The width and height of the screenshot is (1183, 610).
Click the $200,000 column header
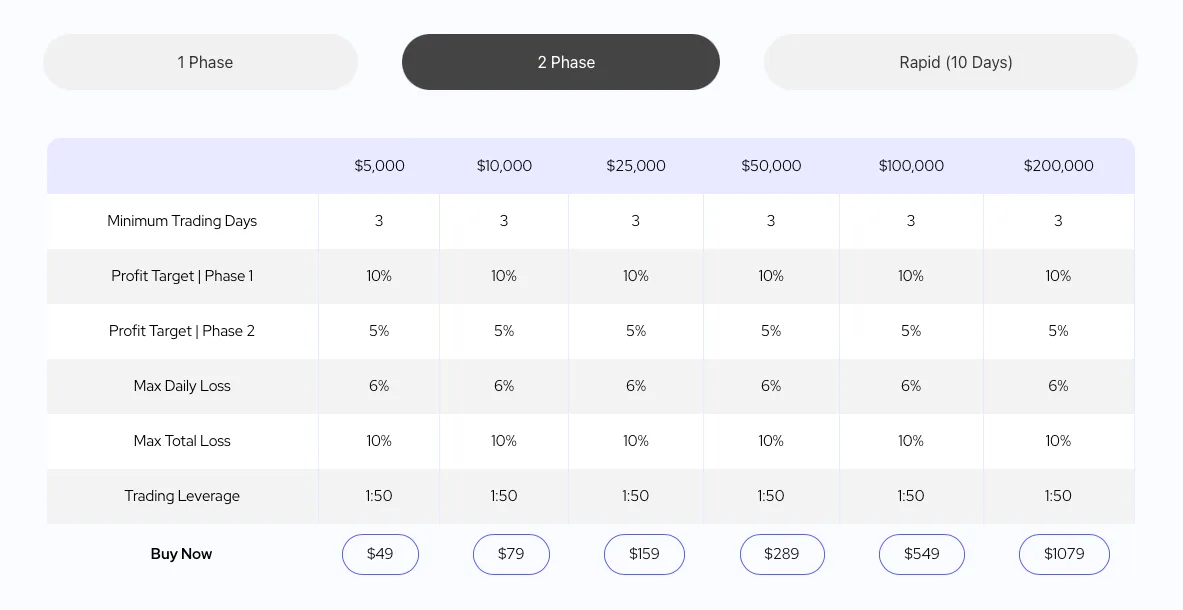pos(1058,166)
